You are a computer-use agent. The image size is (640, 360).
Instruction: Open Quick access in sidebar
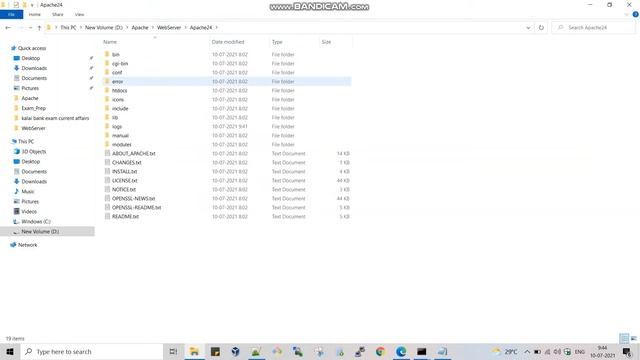click(x=31, y=48)
